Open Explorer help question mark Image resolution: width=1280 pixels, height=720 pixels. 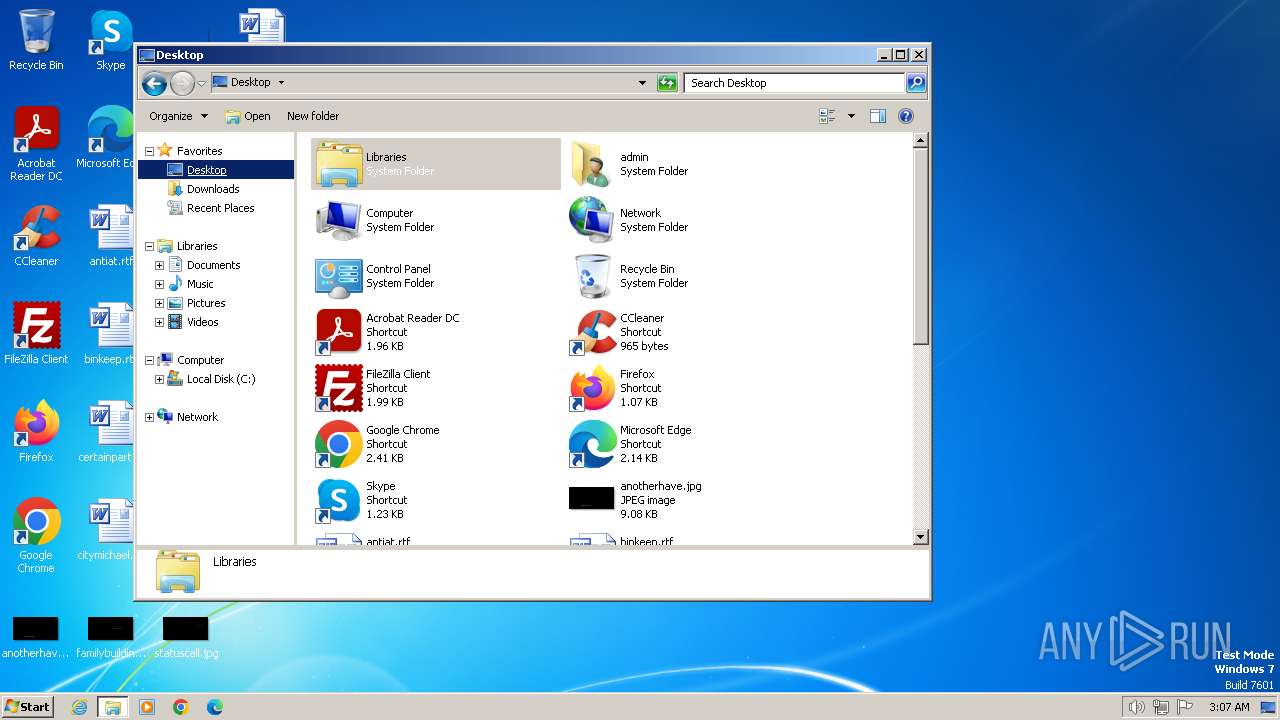point(906,116)
